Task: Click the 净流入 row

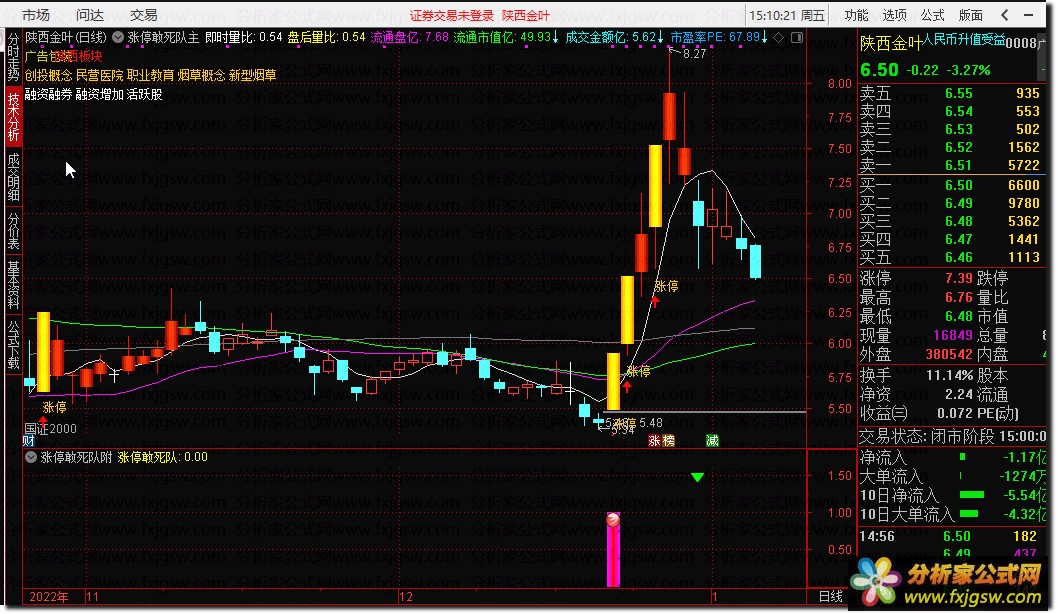Action: tap(952, 457)
